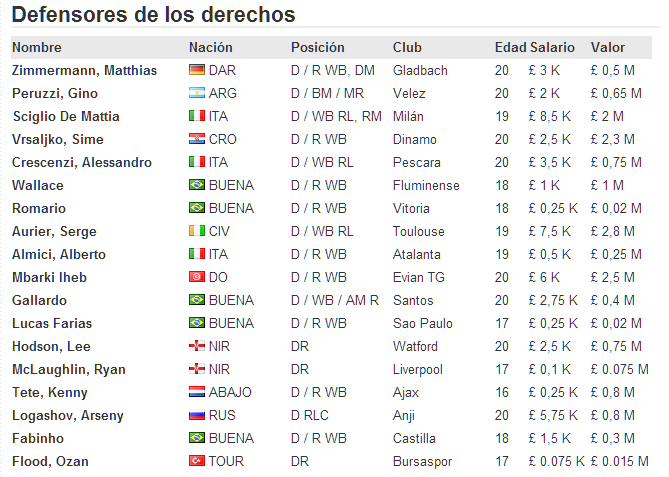Open player Logashov, Arseny
This screenshot has width=669, height=477.
point(68,416)
